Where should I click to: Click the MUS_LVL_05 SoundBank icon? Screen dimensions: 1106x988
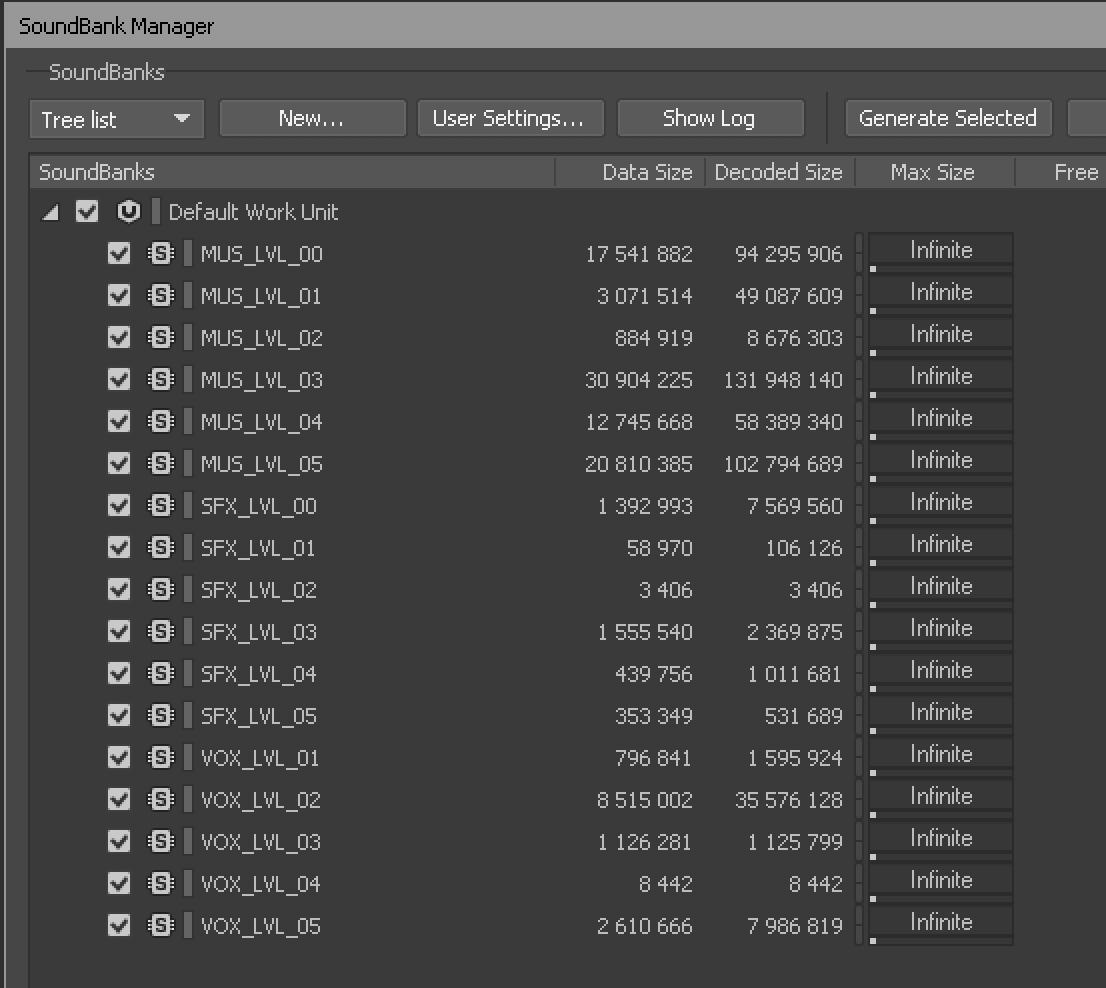coord(161,463)
